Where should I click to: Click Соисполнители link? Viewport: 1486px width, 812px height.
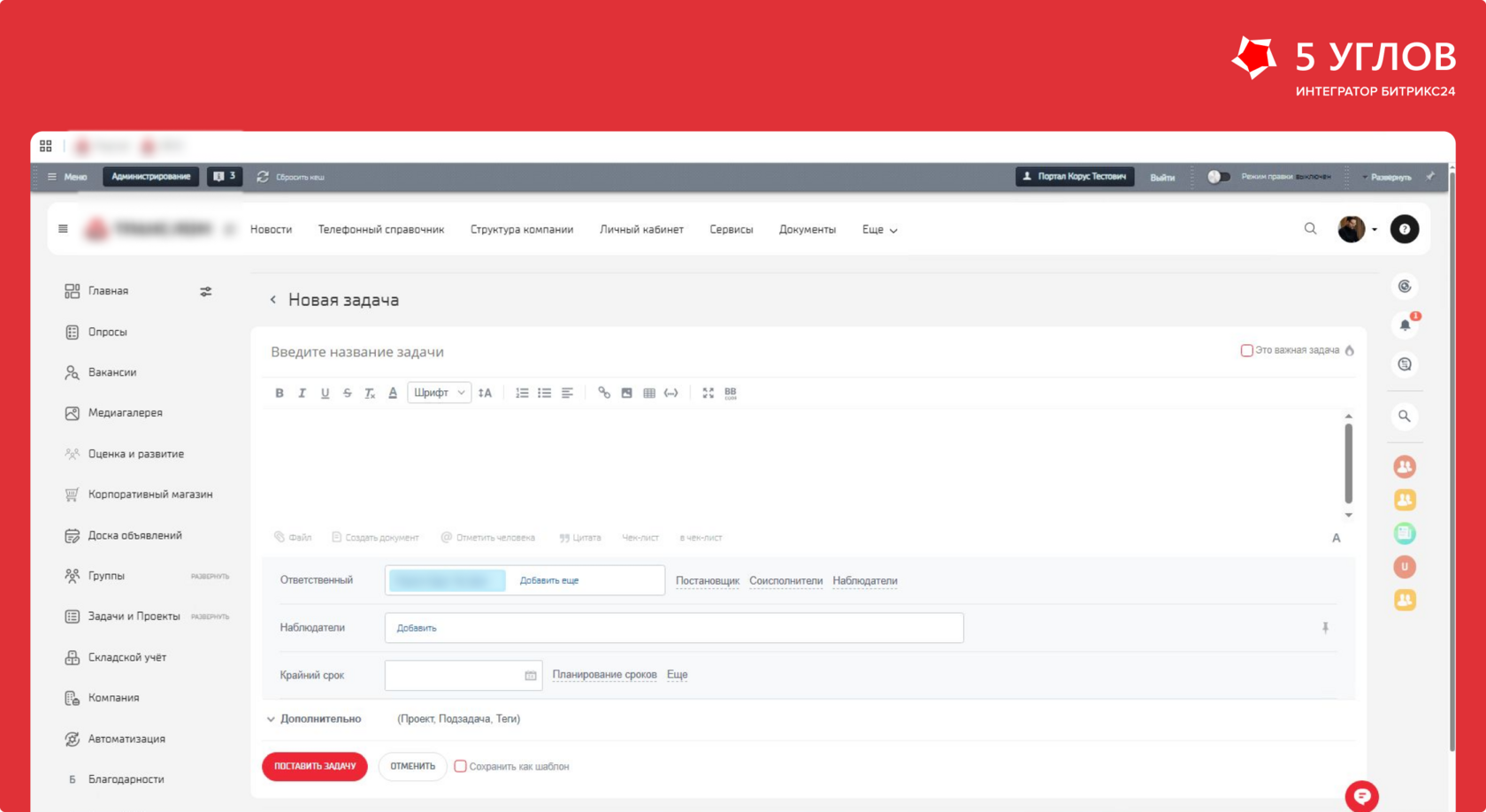(x=785, y=581)
